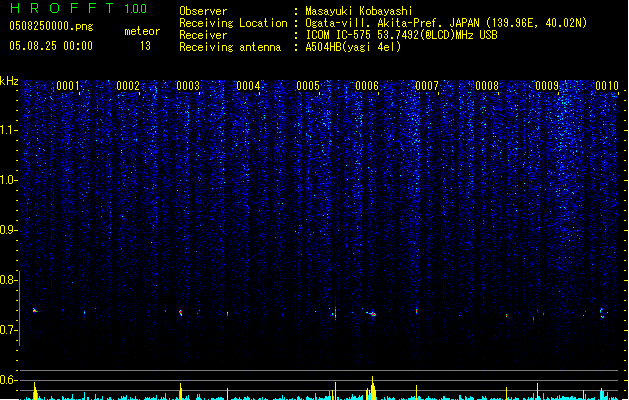Click the observer name Masayuki Kobayashi

(359, 11)
